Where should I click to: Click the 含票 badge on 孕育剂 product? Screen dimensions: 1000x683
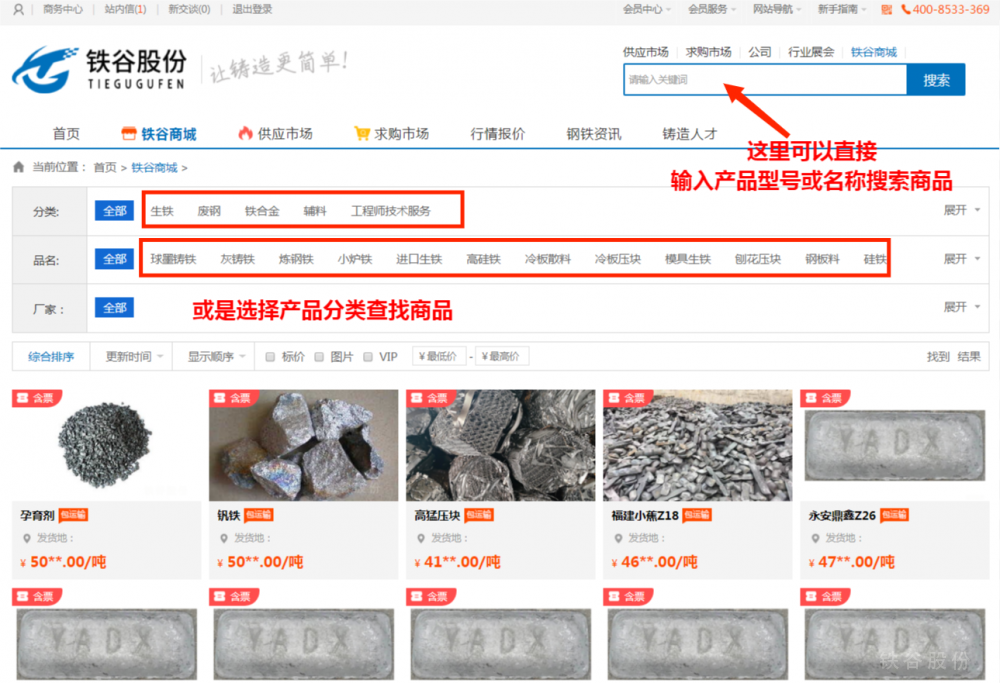coord(35,398)
